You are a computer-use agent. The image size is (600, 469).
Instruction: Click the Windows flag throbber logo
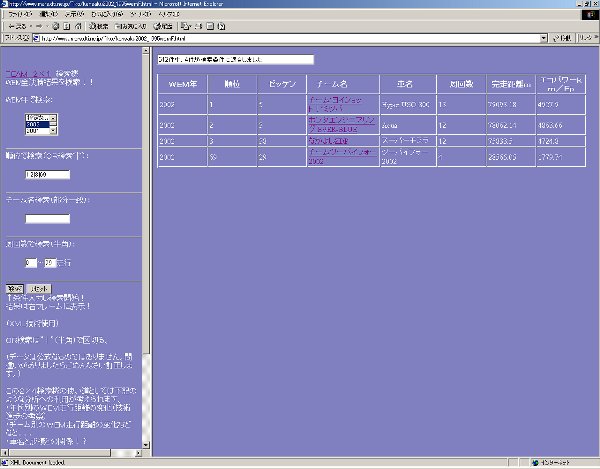(x=590, y=15)
